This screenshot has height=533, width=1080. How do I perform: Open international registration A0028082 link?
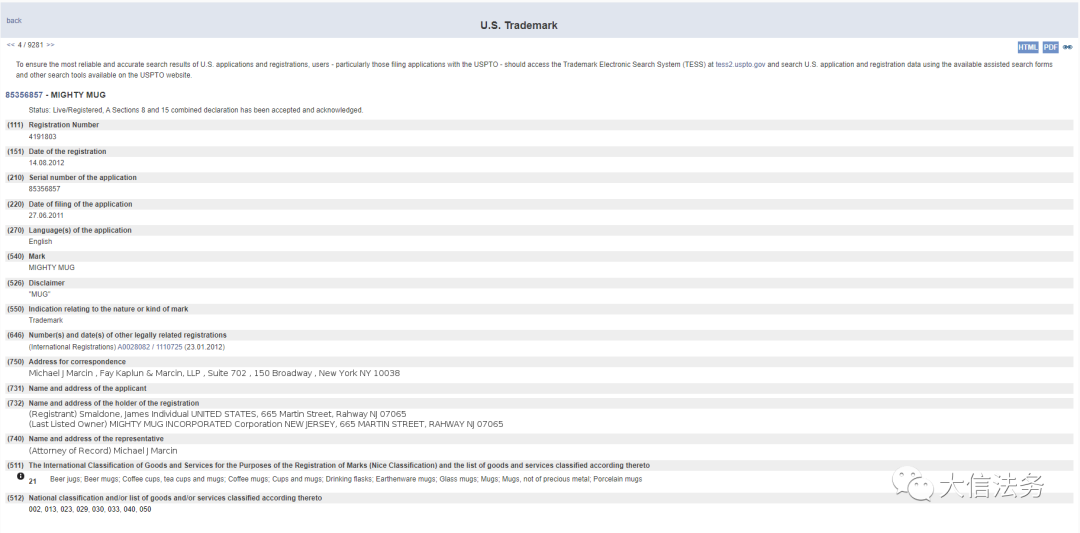point(134,347)
